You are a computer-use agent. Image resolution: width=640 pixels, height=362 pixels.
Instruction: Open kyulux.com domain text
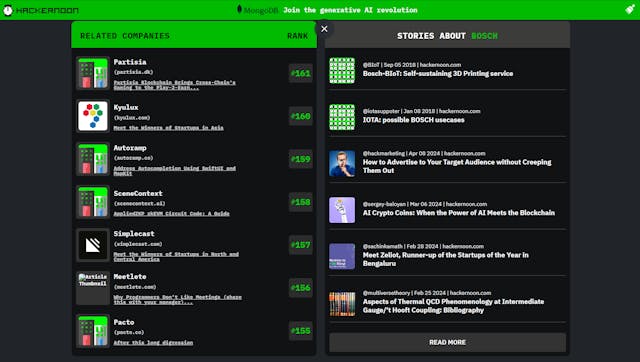[x=132, y=118]
